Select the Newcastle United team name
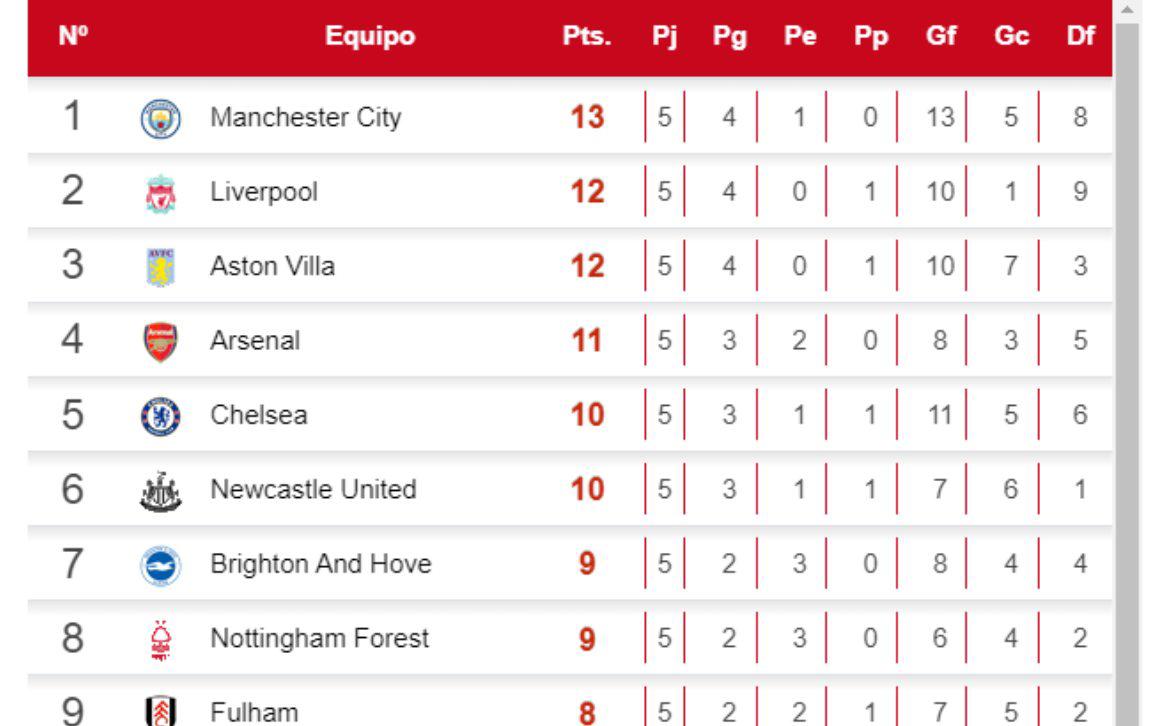Screen dimensions: 1166x726 [312, 490]
